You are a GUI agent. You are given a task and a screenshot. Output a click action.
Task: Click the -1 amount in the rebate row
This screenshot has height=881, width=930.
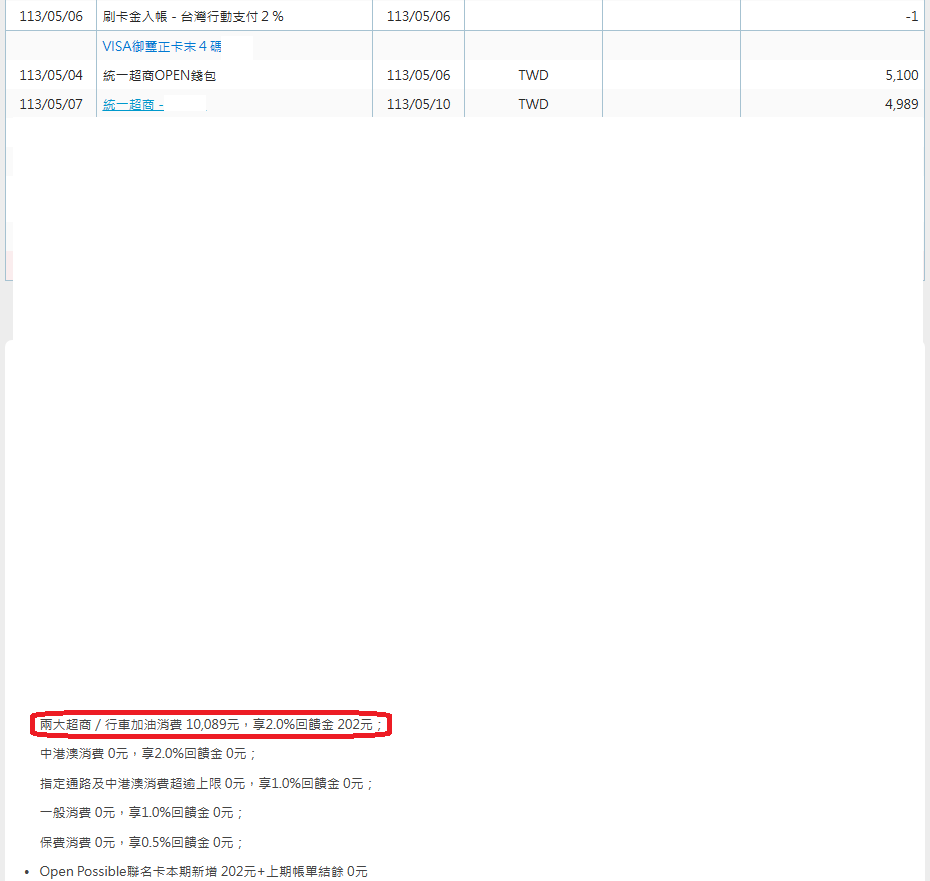pyautogui.click(x=911, y=16)
